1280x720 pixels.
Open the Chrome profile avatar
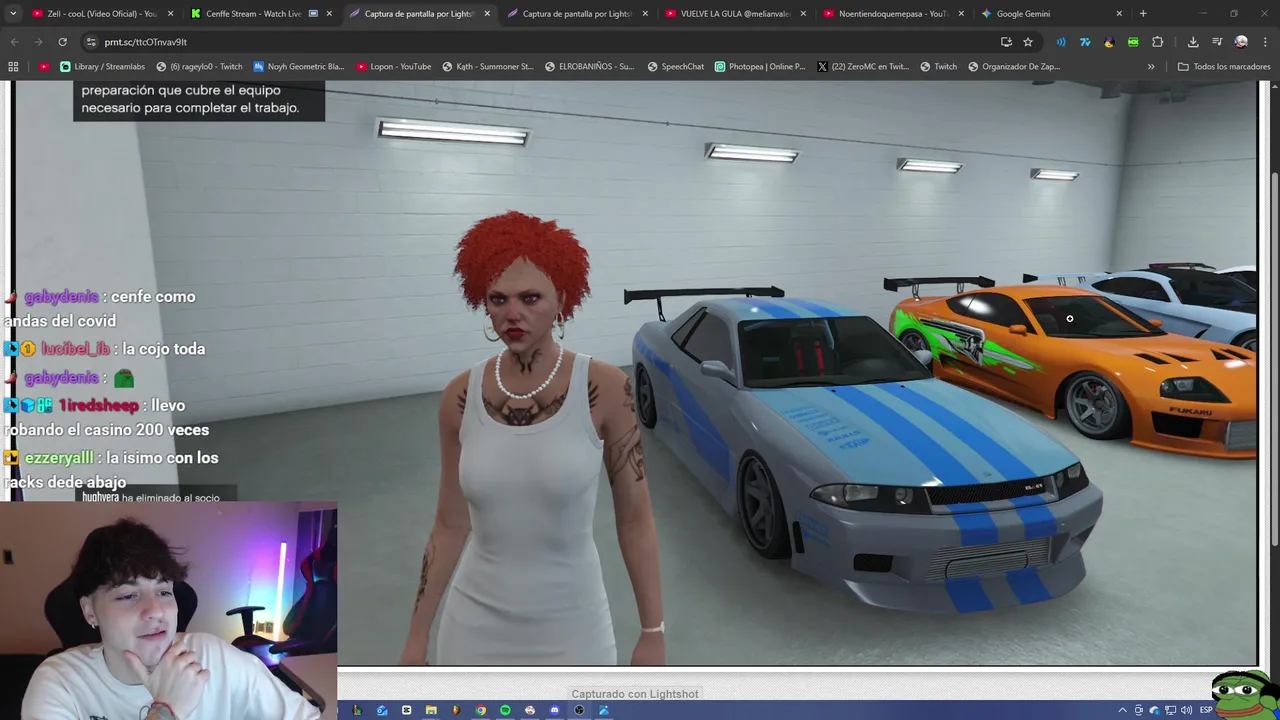[x=1241, y=42]
